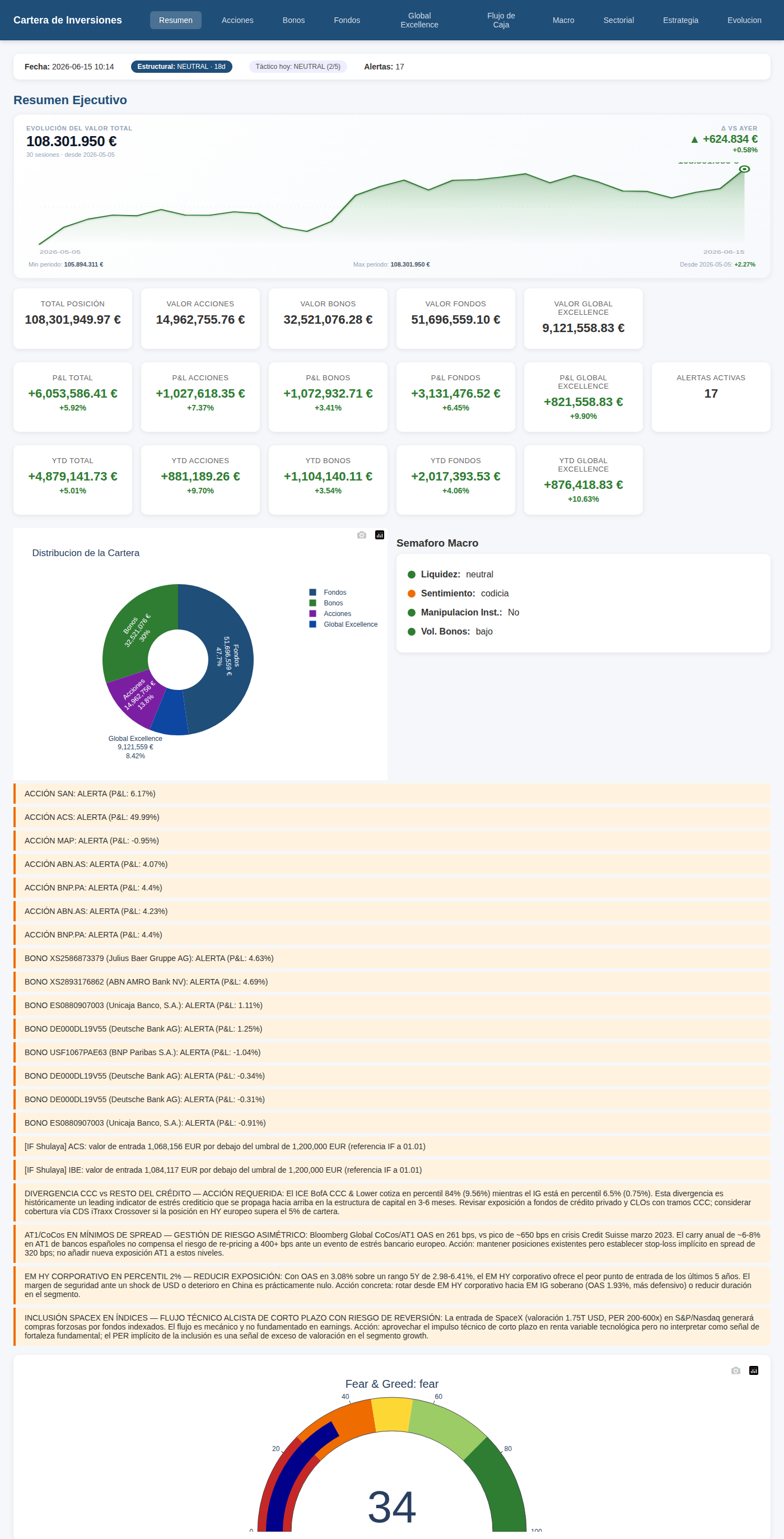Click the Estructural NEUTRAL badge
Viewport: 784px width, 1539px height.
tap(181, 67)
